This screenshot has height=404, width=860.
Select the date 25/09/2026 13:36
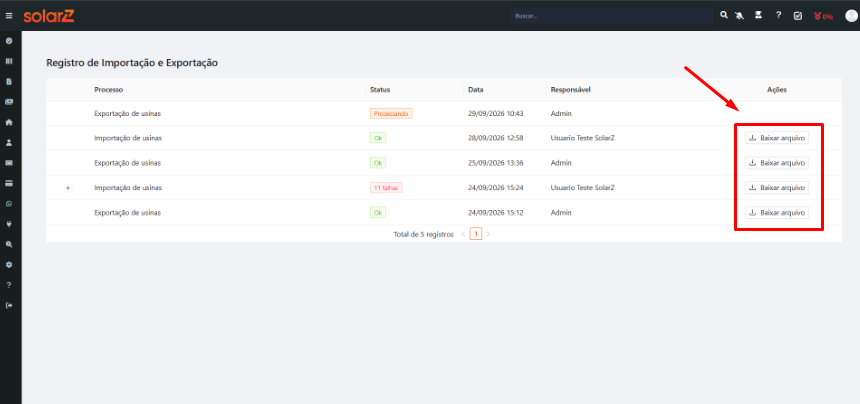coord(496,163)
